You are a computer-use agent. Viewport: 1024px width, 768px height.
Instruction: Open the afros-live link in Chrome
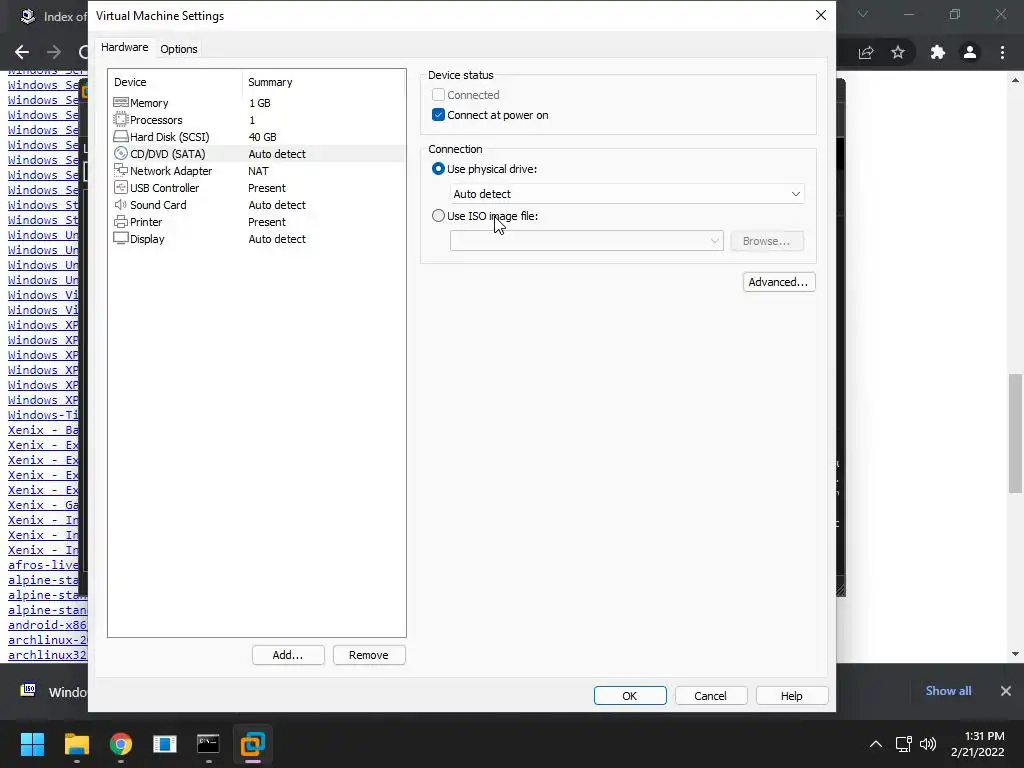43,565
